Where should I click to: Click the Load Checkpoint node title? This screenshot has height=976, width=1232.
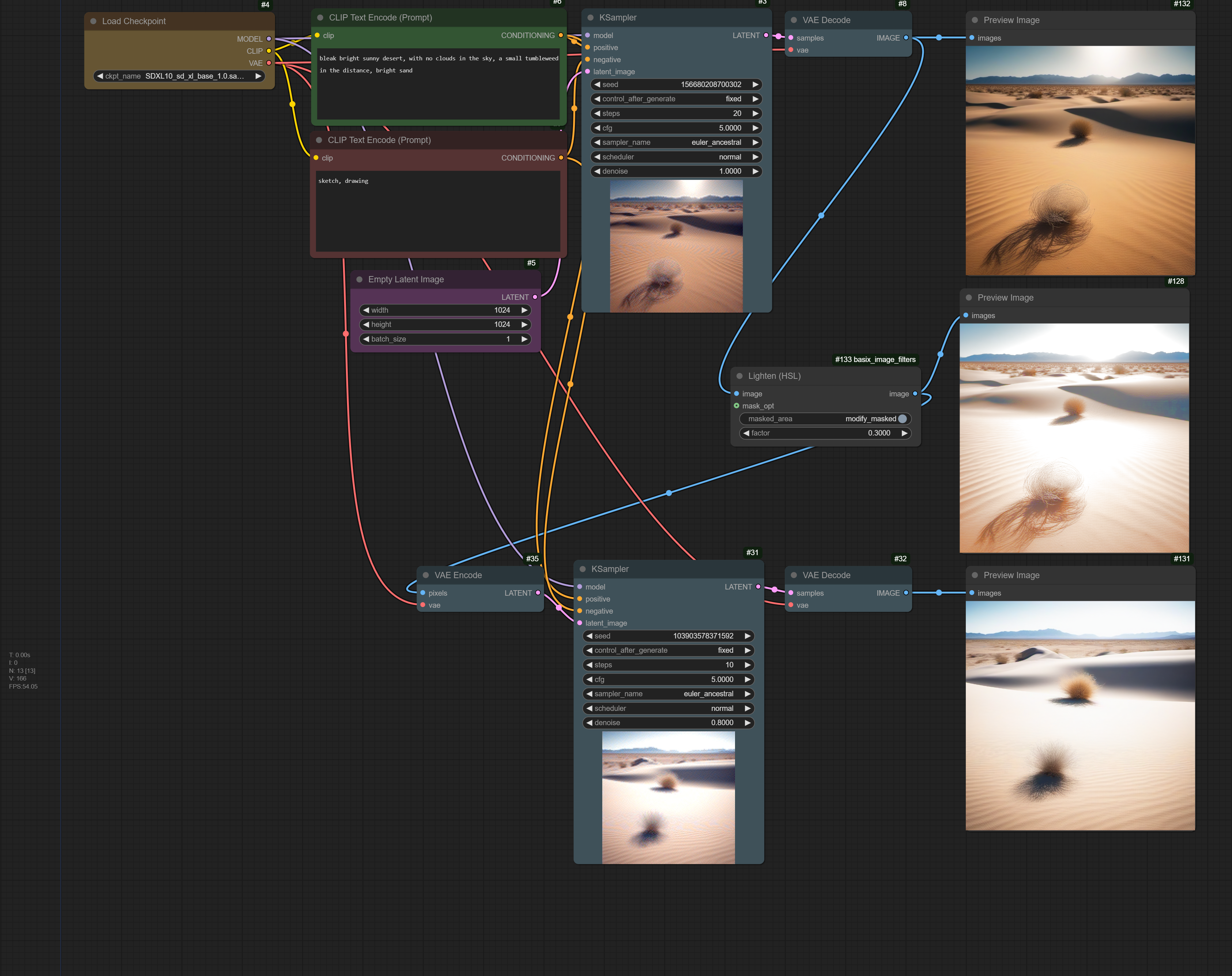134,21
